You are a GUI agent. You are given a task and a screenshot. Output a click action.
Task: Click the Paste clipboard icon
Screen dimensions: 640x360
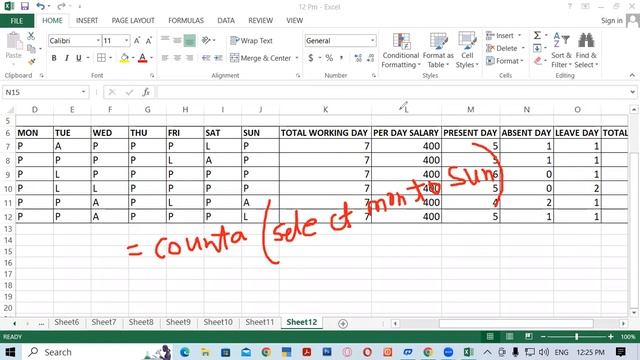tap(14, 41)
